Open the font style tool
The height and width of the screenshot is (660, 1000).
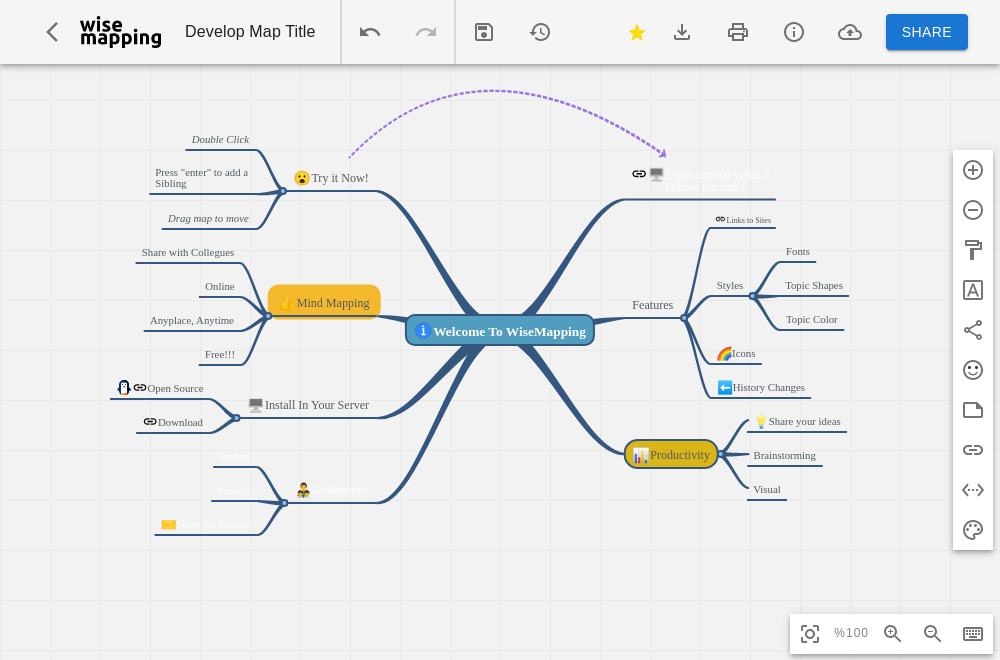pos(973,290)
